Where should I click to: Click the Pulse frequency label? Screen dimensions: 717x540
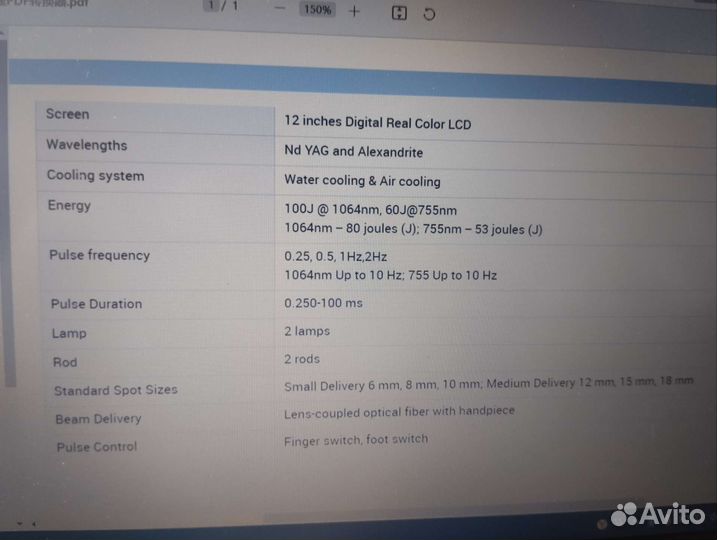click(x=99, y=255)
